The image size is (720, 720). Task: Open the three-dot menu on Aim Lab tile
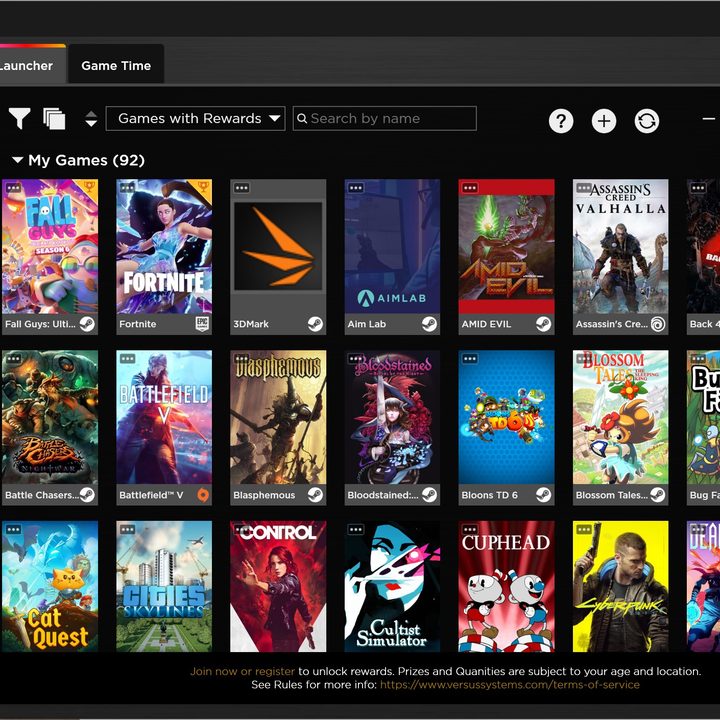(x=355, y=188)
